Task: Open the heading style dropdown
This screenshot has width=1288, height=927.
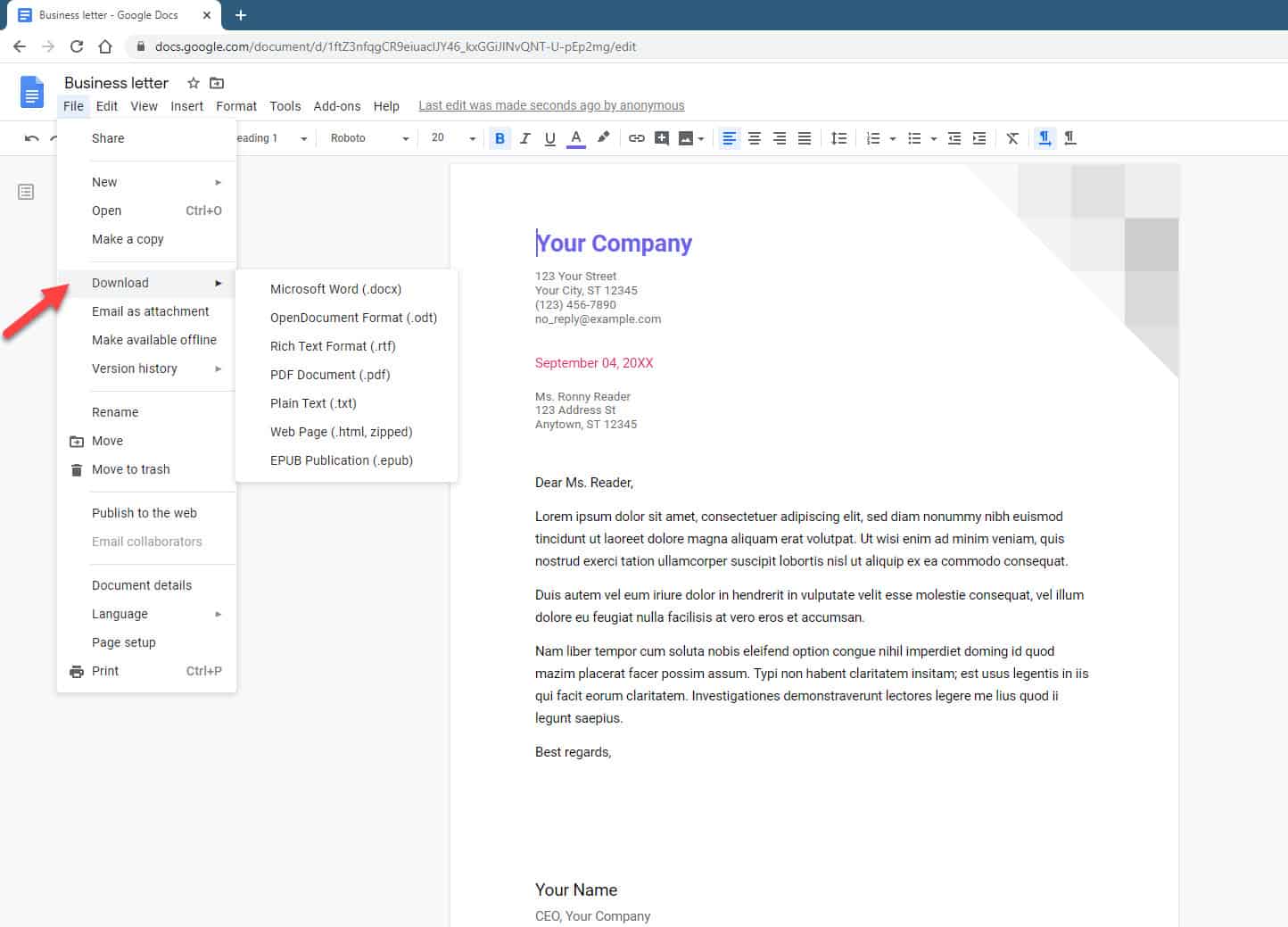Action: click(272, 138)
